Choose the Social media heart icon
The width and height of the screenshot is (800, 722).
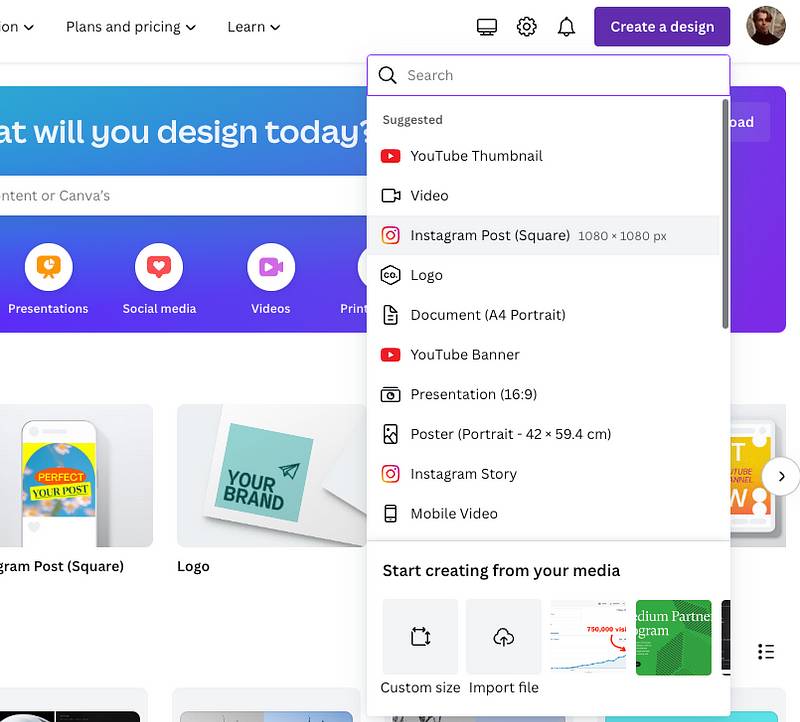coord(159,267)
